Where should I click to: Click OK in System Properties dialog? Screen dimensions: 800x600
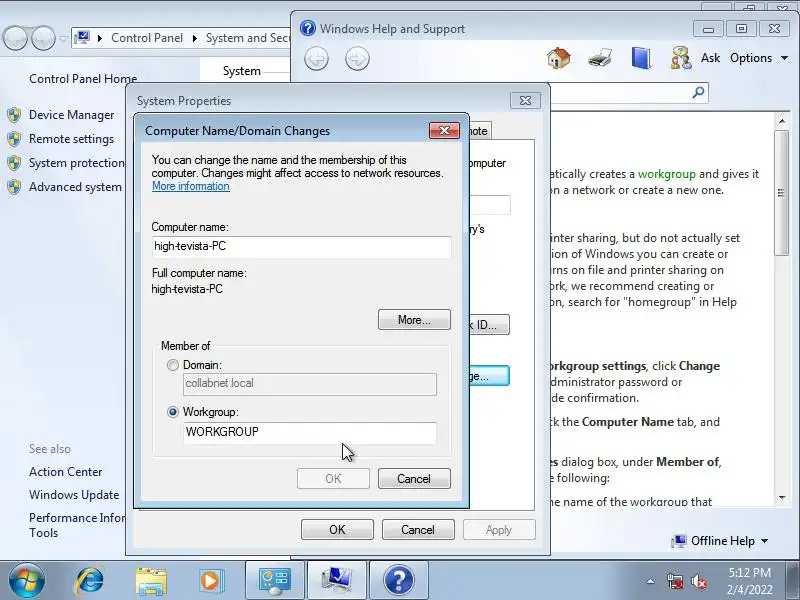tap(337, 530)
